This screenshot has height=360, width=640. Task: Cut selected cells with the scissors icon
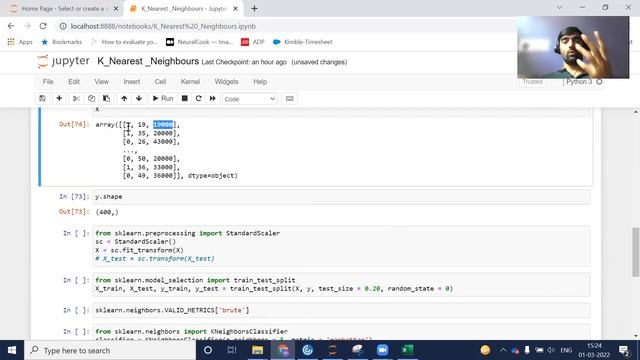76,98
